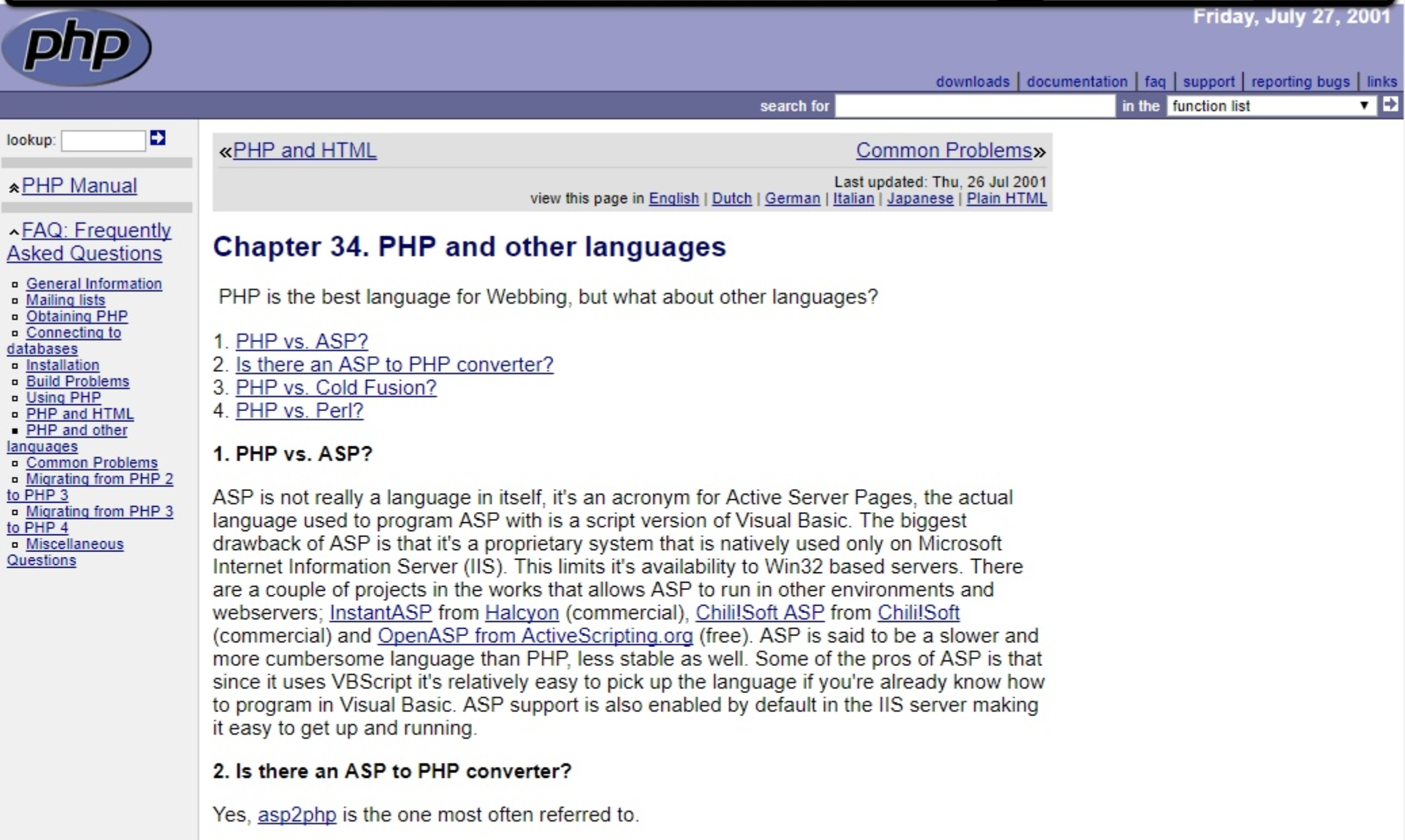Open PHP Manual in sidebar
The image size is (1405, 840).
(79, 186)
